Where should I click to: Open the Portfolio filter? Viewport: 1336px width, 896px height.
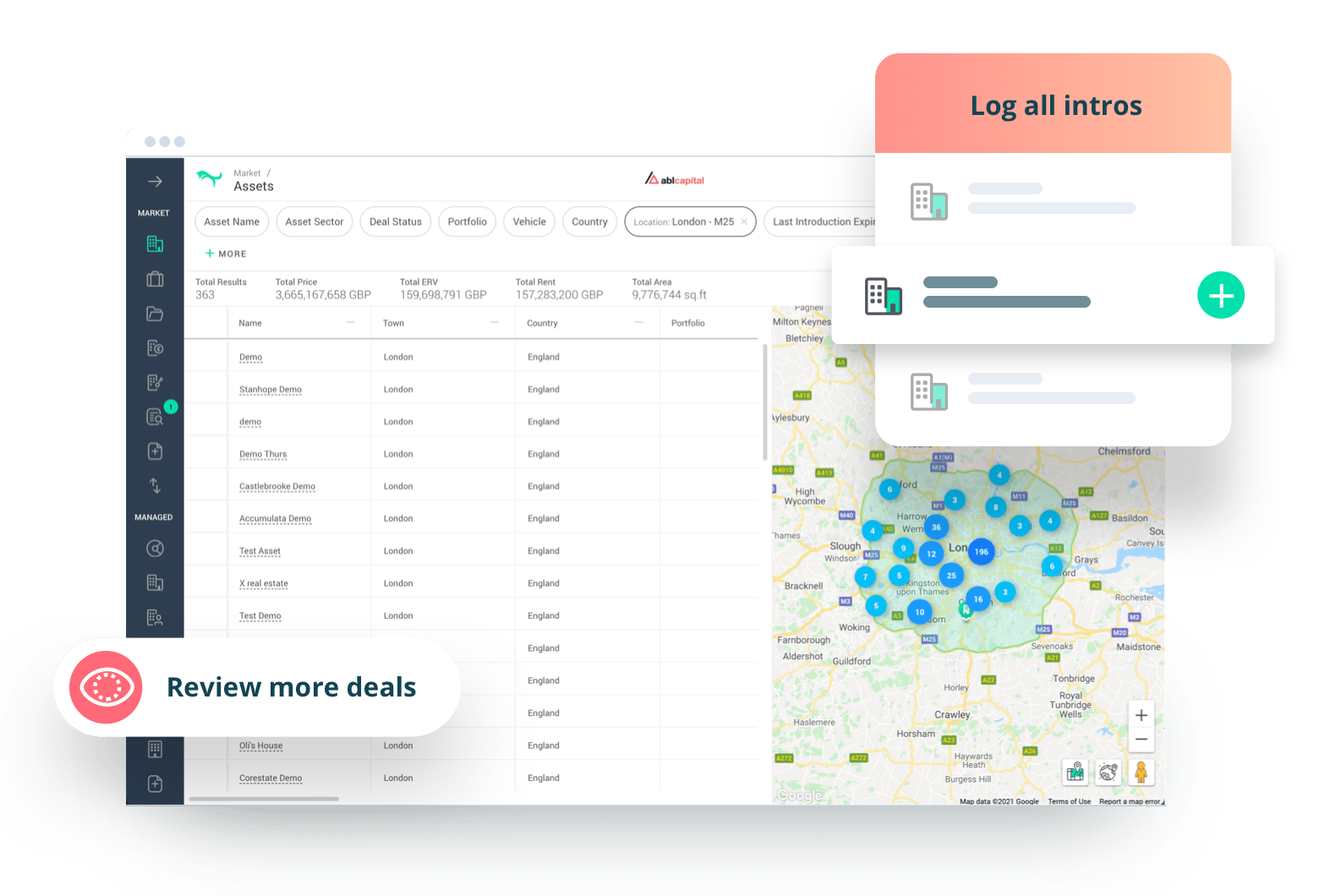coord(468,222)
